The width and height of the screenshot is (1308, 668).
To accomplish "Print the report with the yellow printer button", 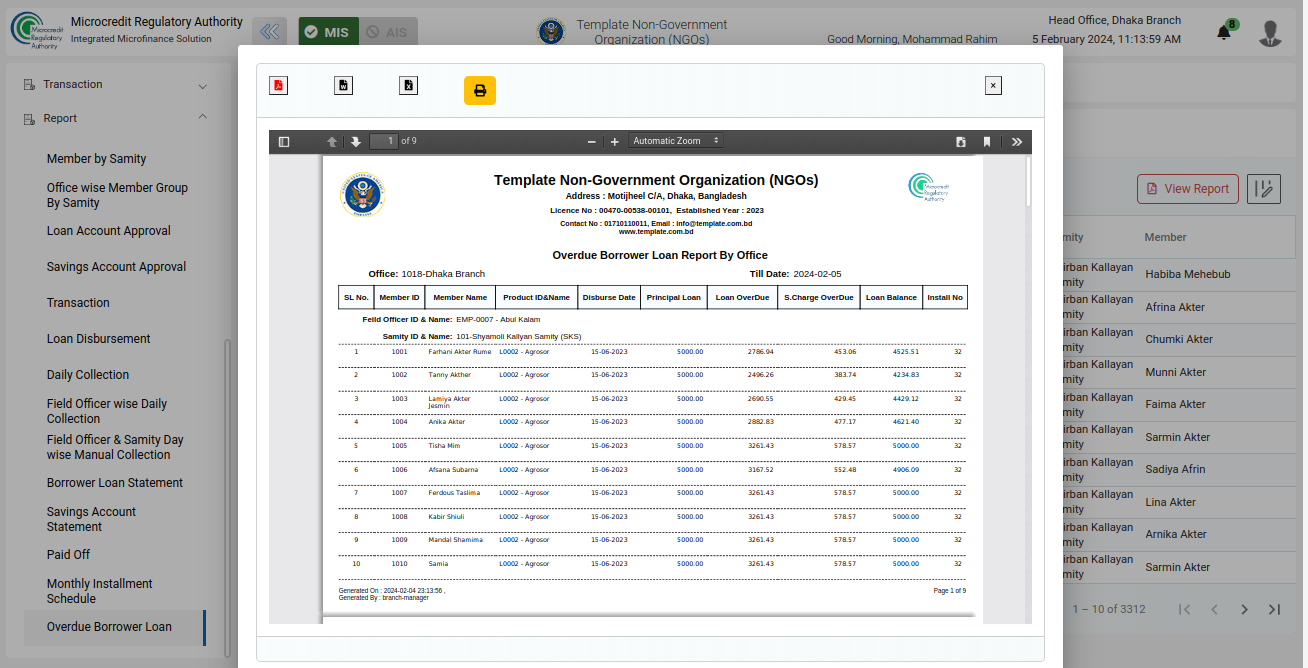I will pos(480,91).
